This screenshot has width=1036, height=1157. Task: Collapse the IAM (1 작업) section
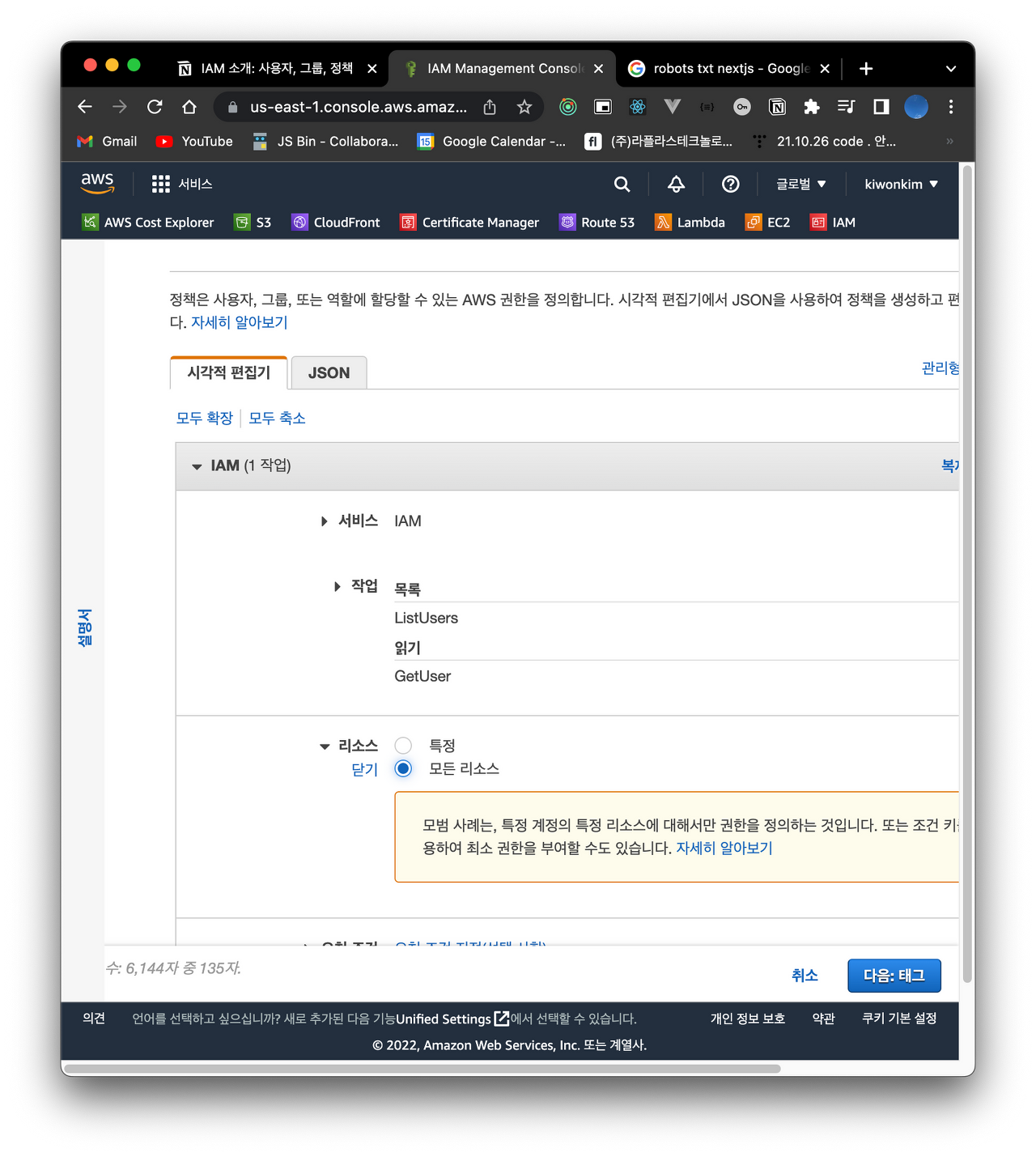click(x=197, y=466)
